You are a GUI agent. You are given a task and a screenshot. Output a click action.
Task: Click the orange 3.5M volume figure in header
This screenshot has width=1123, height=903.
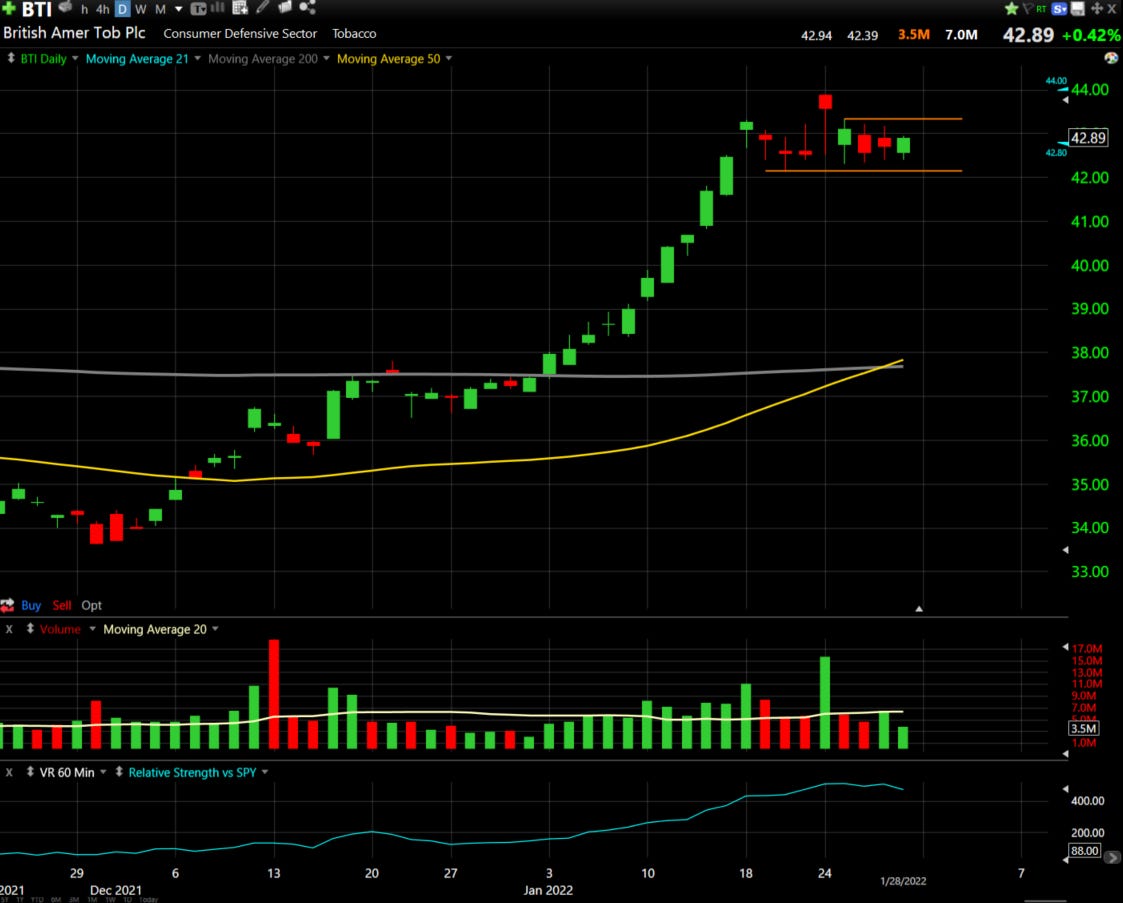[x=914, y=34]
